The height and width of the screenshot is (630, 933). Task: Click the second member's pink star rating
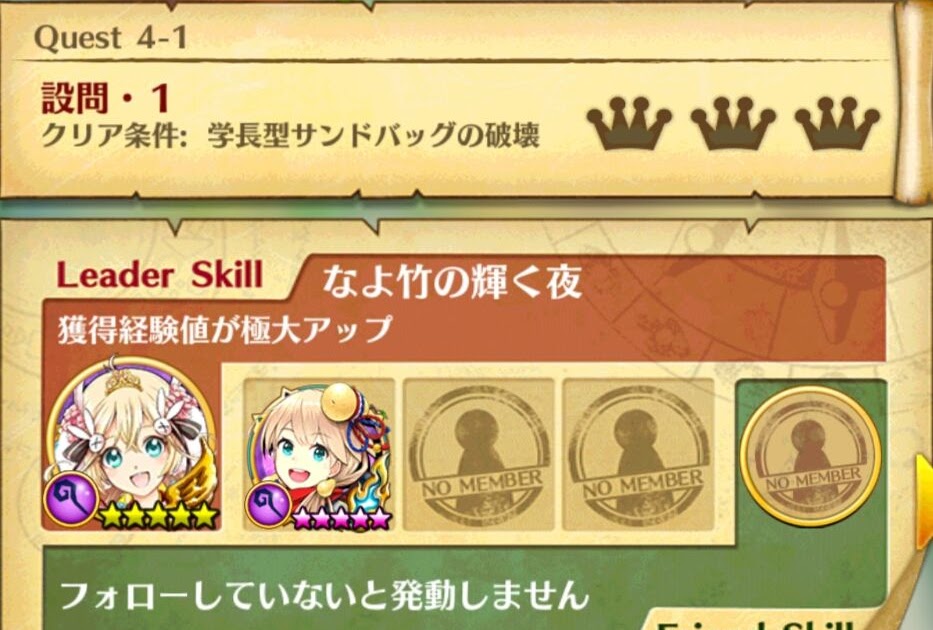coord(342,518)
